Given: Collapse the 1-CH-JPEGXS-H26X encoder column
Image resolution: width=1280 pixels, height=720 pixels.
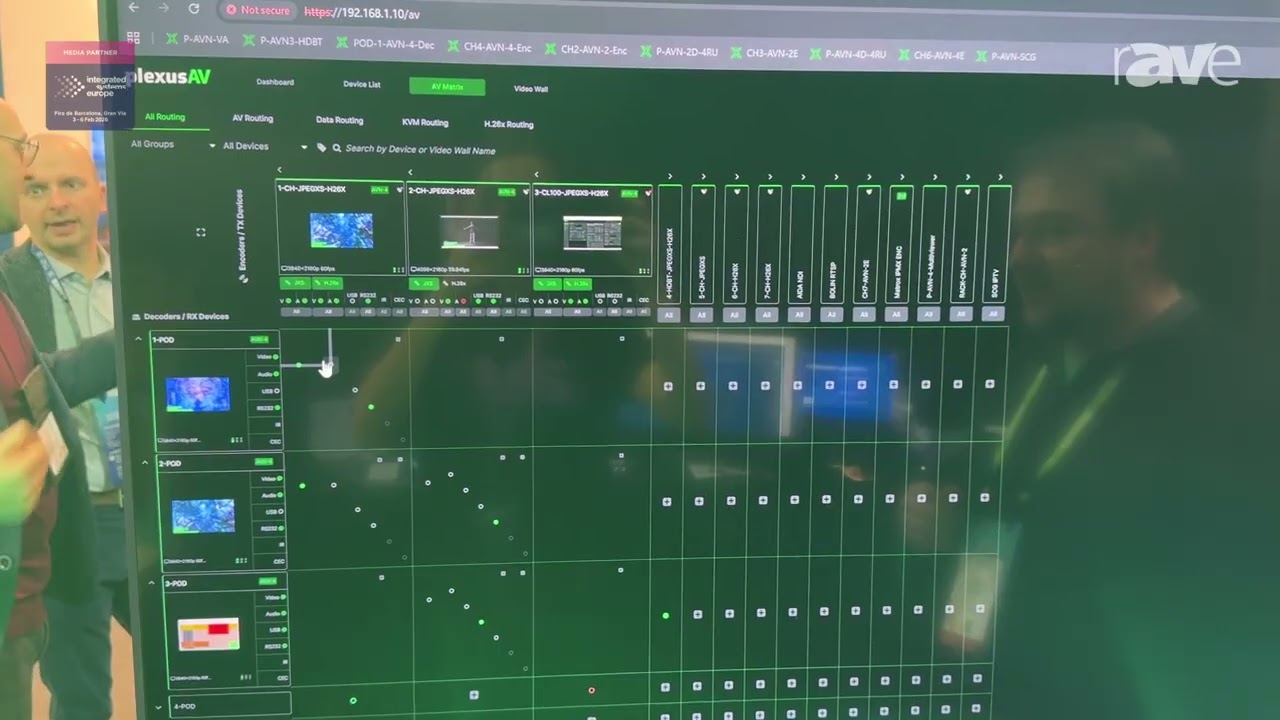Looking at the screenshot, I should [x=279, y=171].
